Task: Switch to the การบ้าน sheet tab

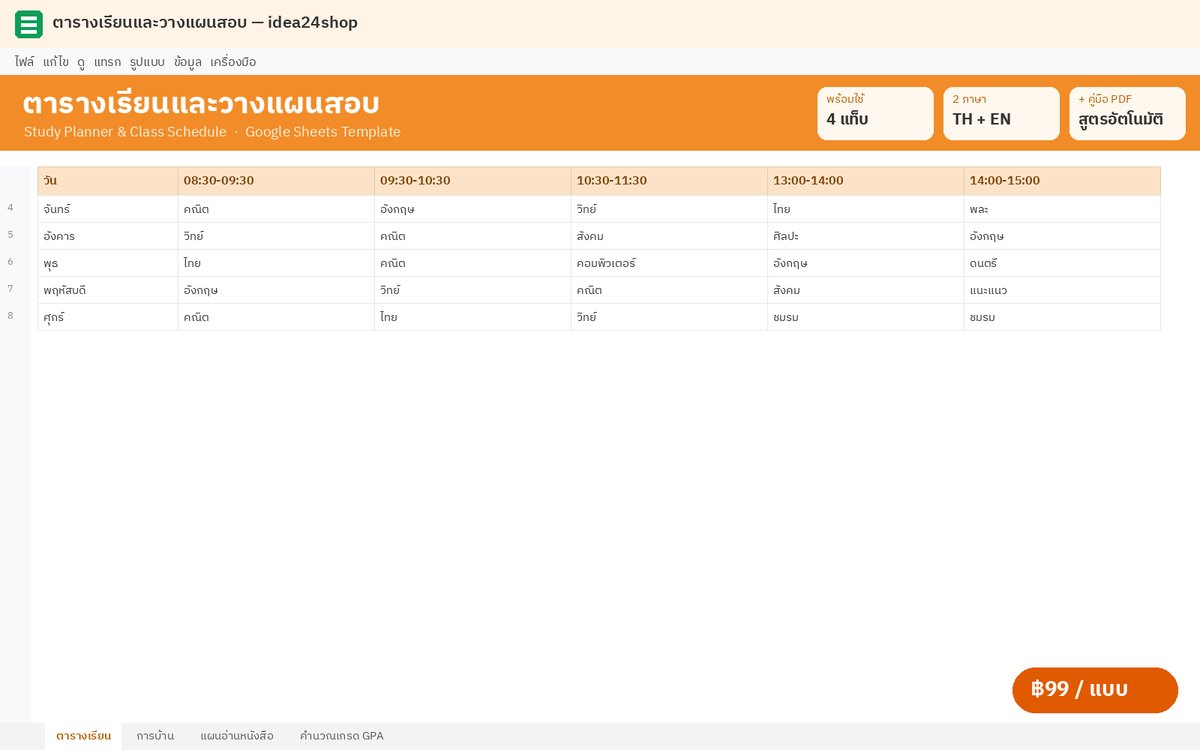Action: 155,736
